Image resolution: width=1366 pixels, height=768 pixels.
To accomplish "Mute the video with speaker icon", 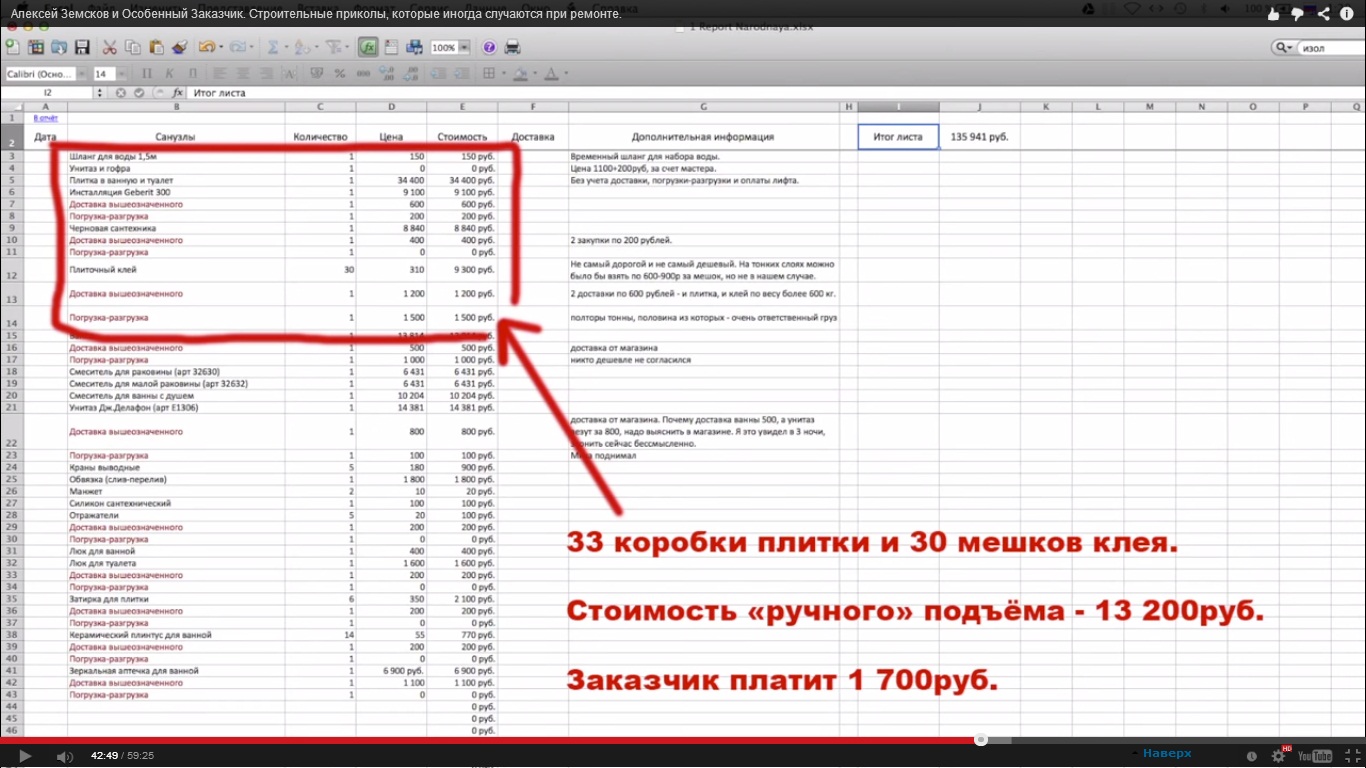I will click(x=63, y=756).
